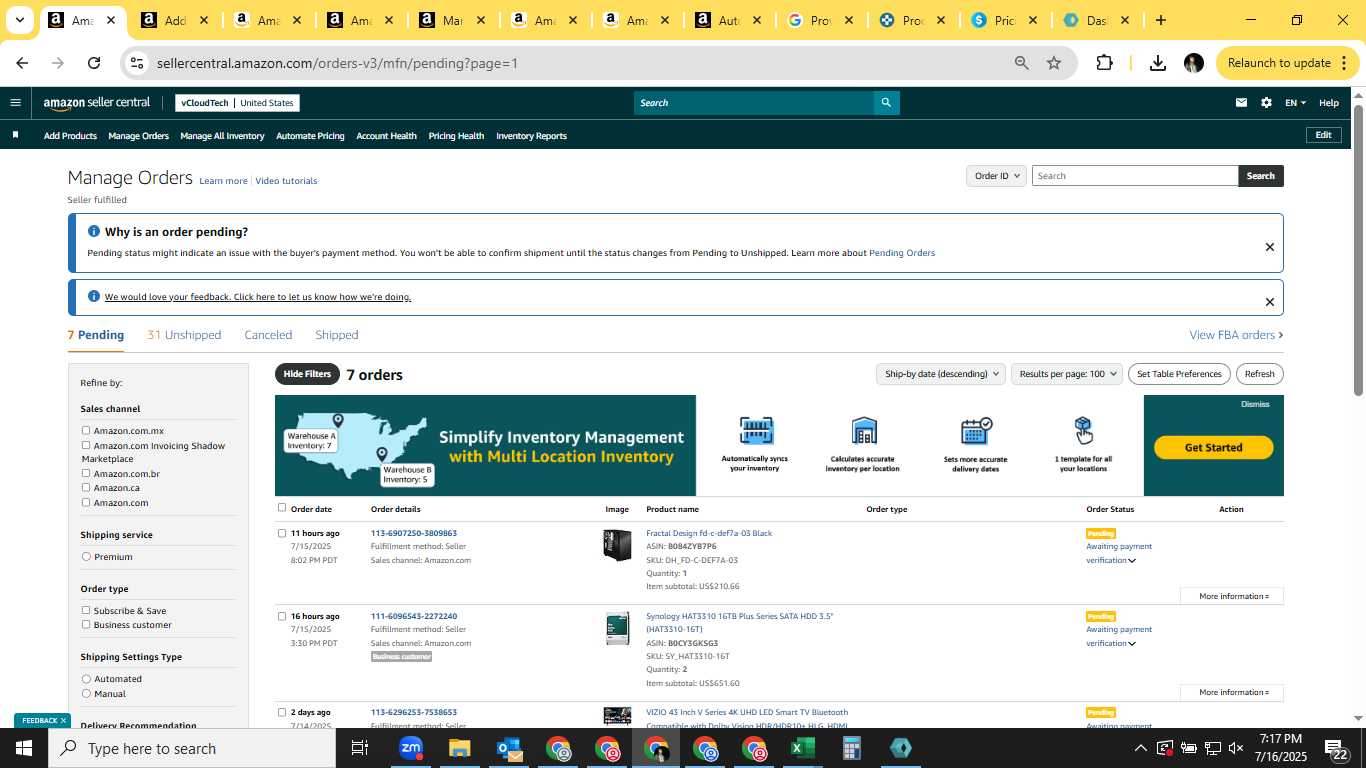Open the browser downloads icon
The height and width of the screenshot is (768, 1366).
1158,63
